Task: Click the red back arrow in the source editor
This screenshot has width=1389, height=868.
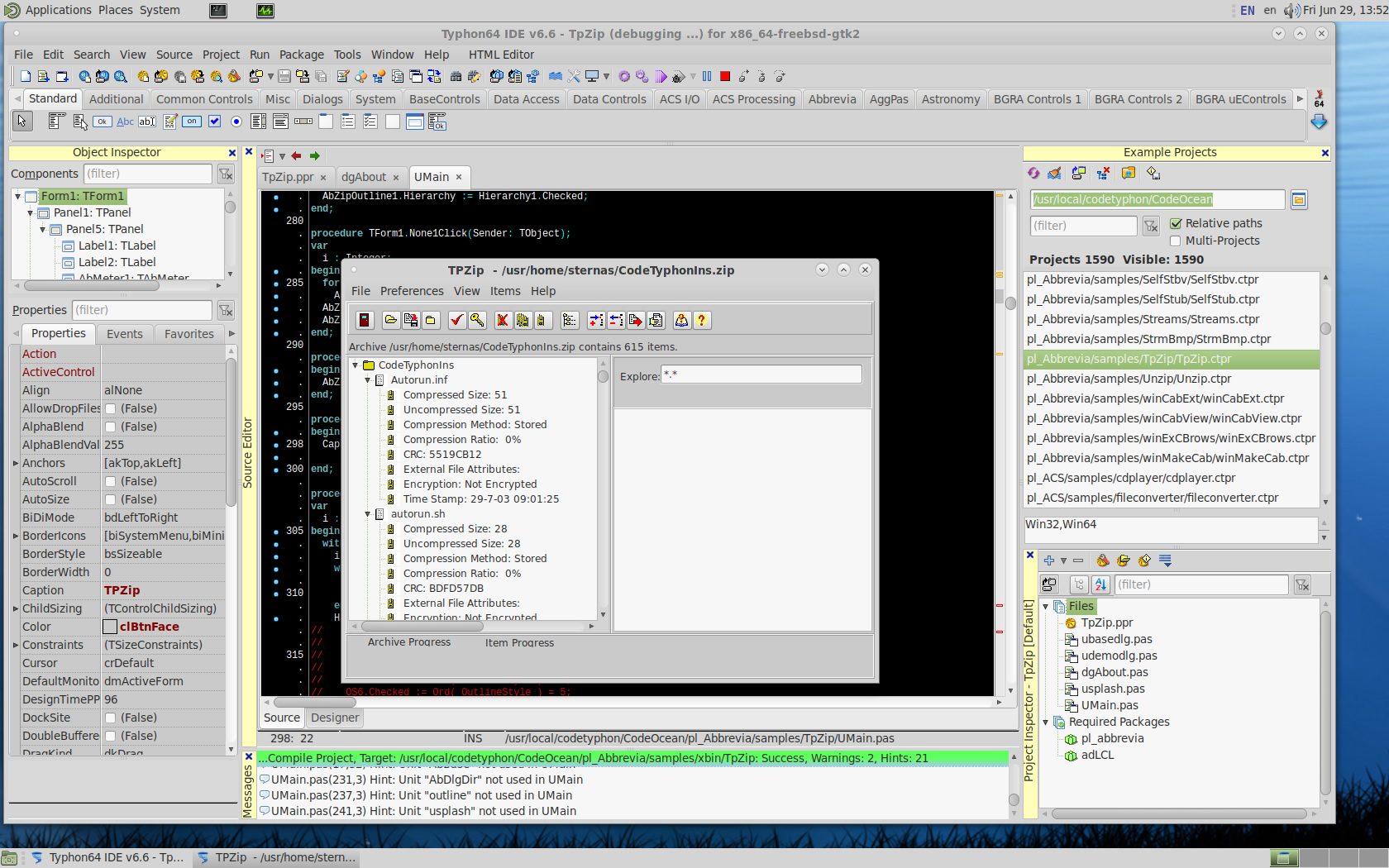Action: (296, 155)
